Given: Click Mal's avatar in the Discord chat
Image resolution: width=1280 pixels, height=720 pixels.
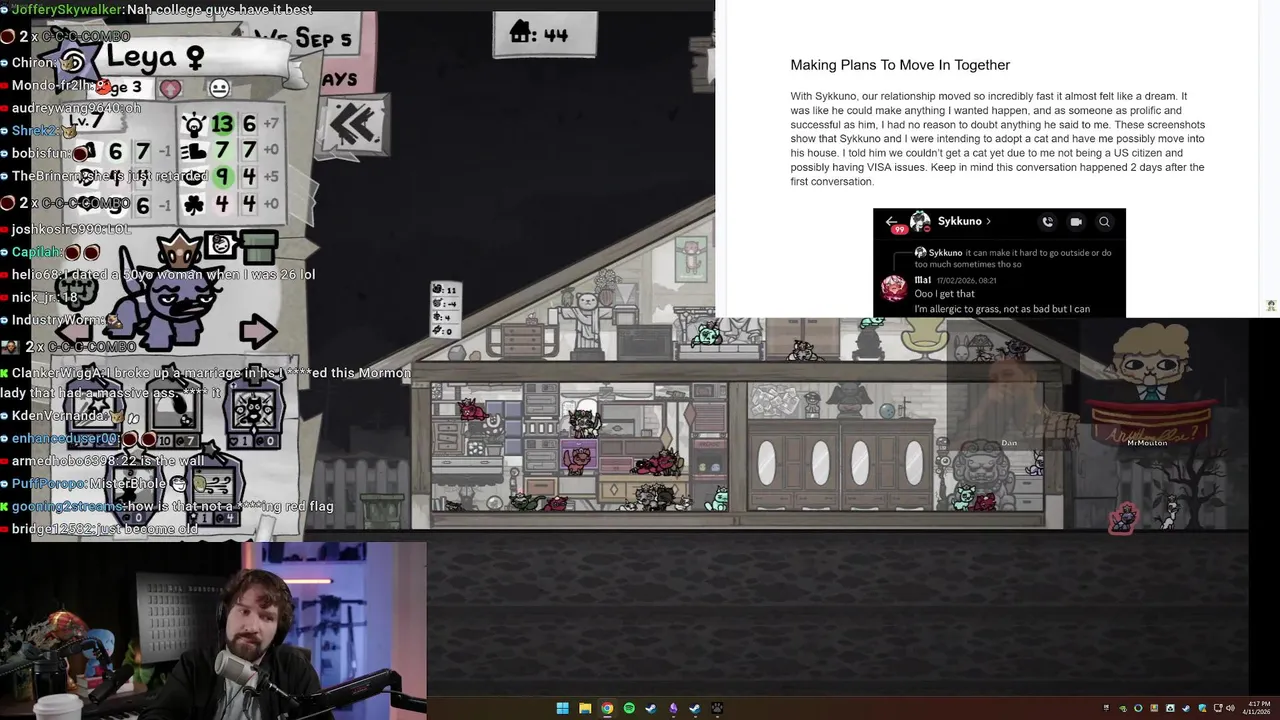Looking at the screenshot, I should pos(894,289).
